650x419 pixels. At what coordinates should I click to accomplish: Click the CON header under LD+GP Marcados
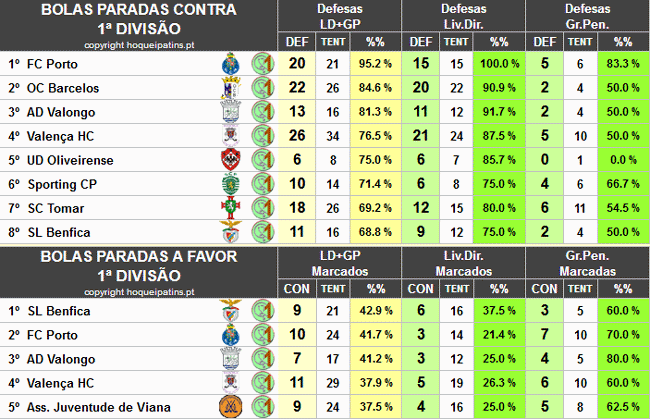pos(296,289)
